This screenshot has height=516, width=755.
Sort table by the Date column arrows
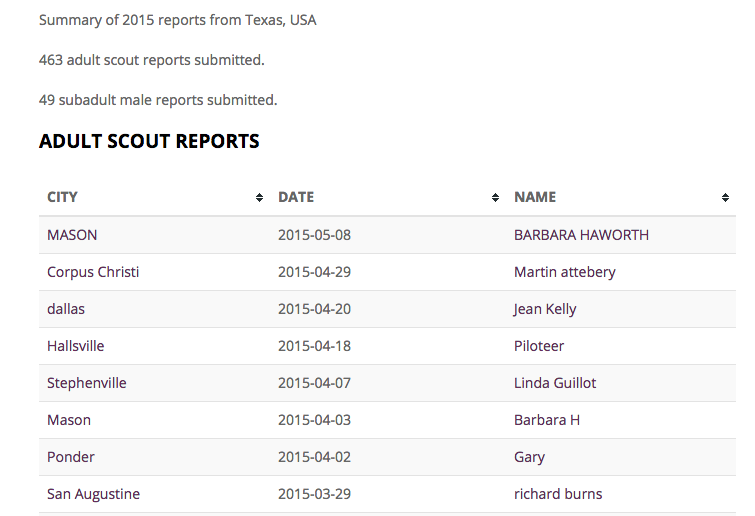[x=495, y=197]
